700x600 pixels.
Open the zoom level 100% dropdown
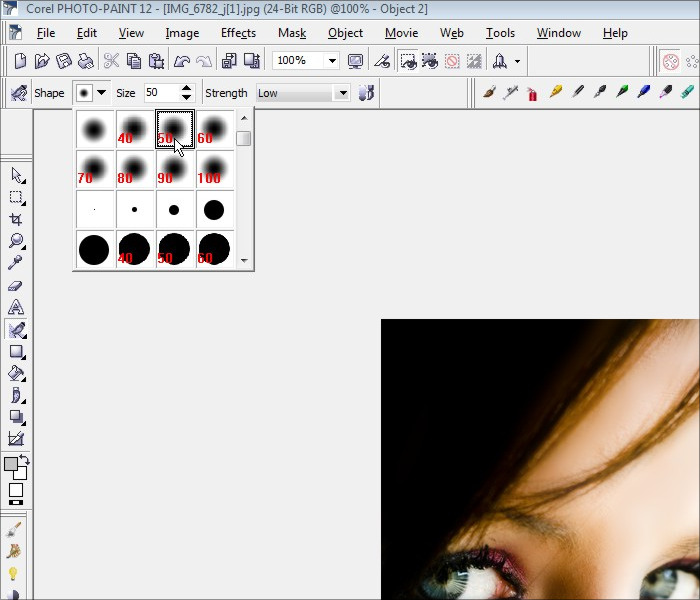tap(332, 61)
